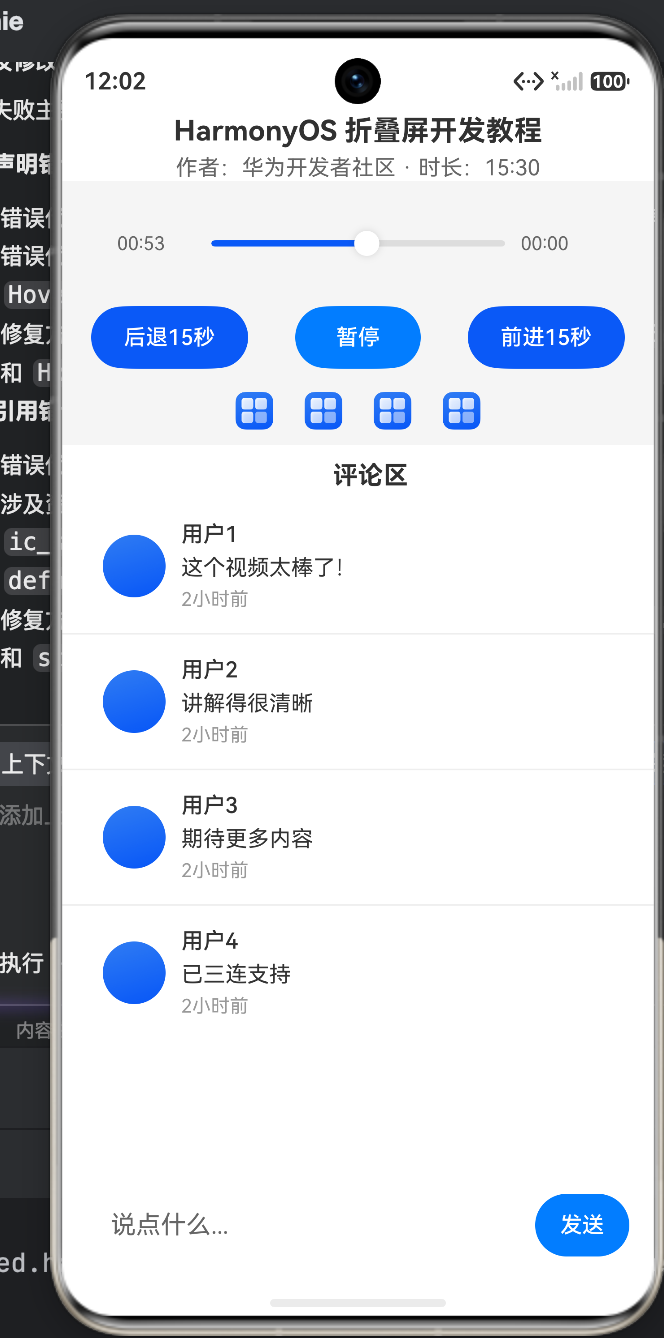The width and height of the screenshot is (664, 1338).
Task: Click the 2小时前 timestamp under 用户4
Action: 215,1005
